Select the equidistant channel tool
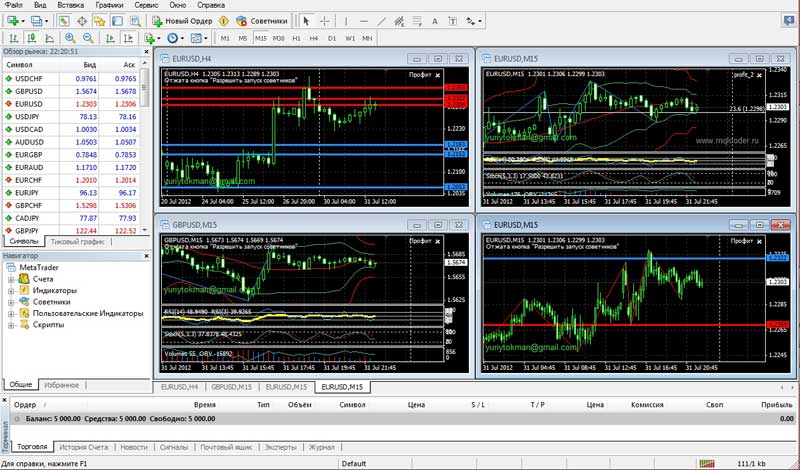Image resolution: width=800 pixels, height=470 pixels. pos(399,21)
